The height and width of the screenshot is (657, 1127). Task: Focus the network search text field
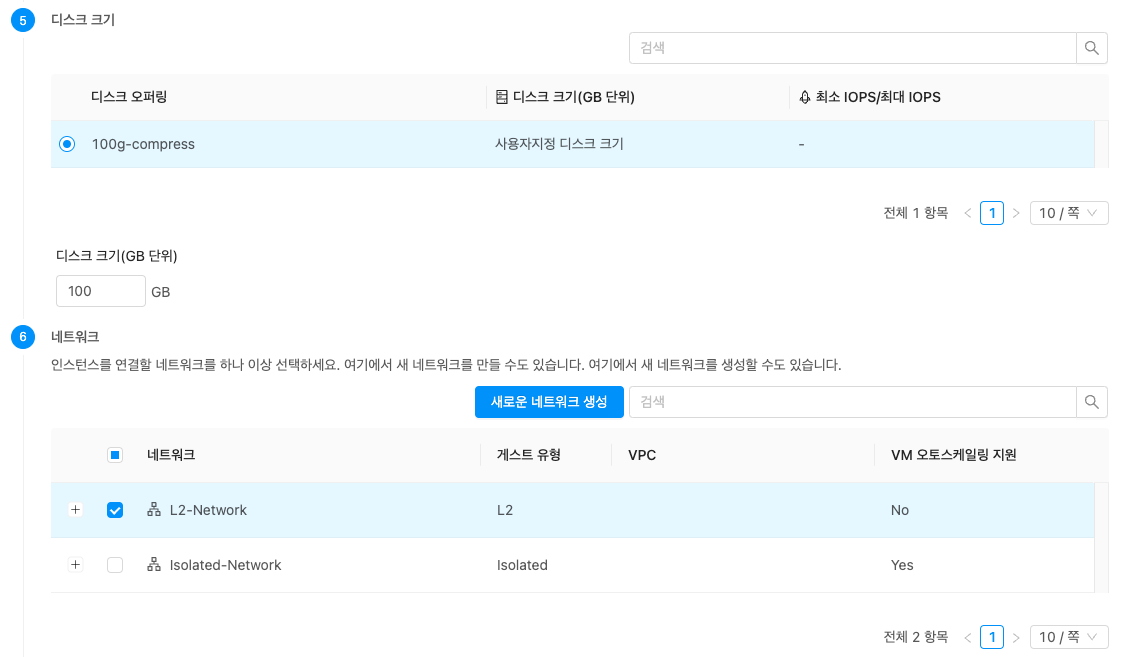click(852, 402)
